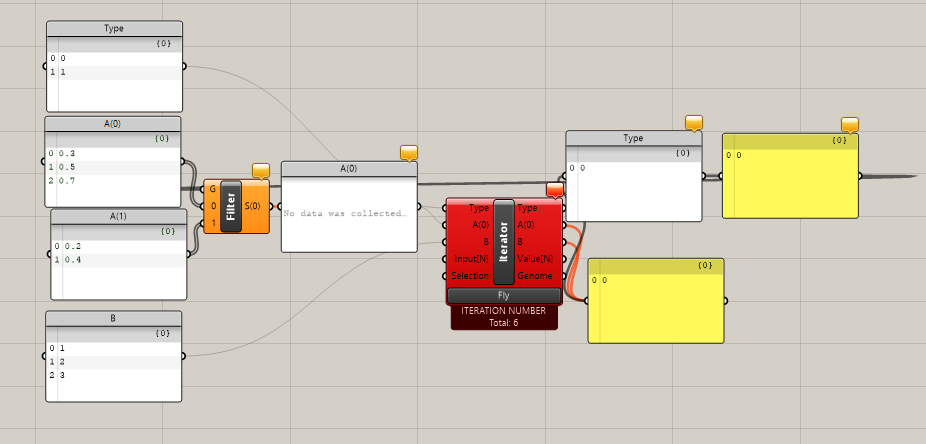Select the middle A(0) panel title bar

point(349,168)
